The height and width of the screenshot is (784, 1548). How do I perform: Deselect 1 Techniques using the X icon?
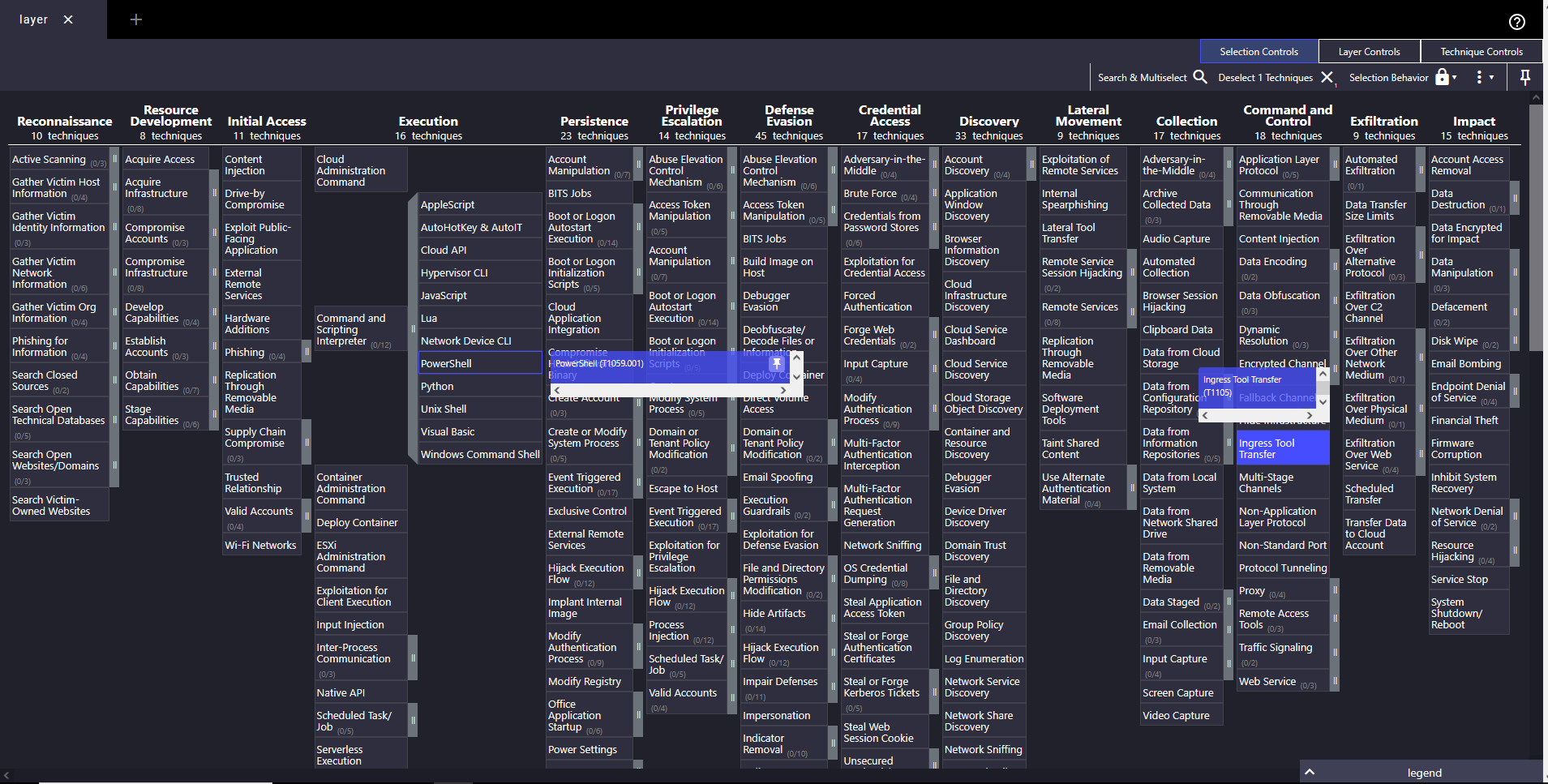1327,77
